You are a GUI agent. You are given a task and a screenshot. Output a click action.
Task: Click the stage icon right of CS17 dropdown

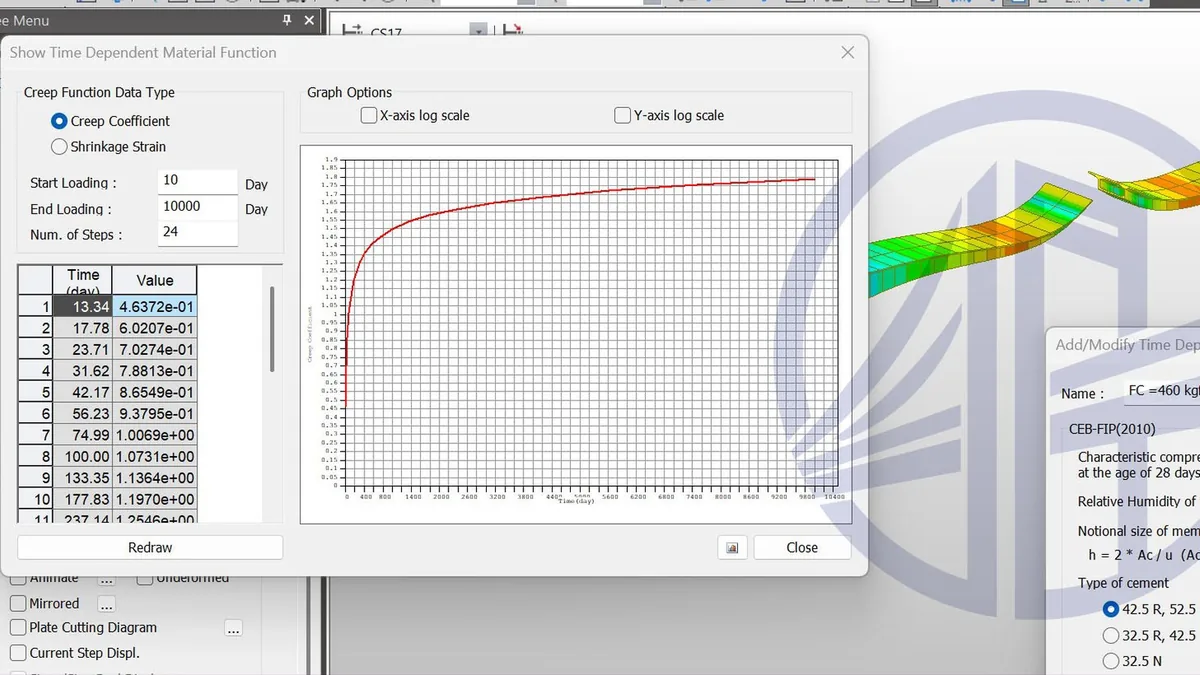coord(512,31)
